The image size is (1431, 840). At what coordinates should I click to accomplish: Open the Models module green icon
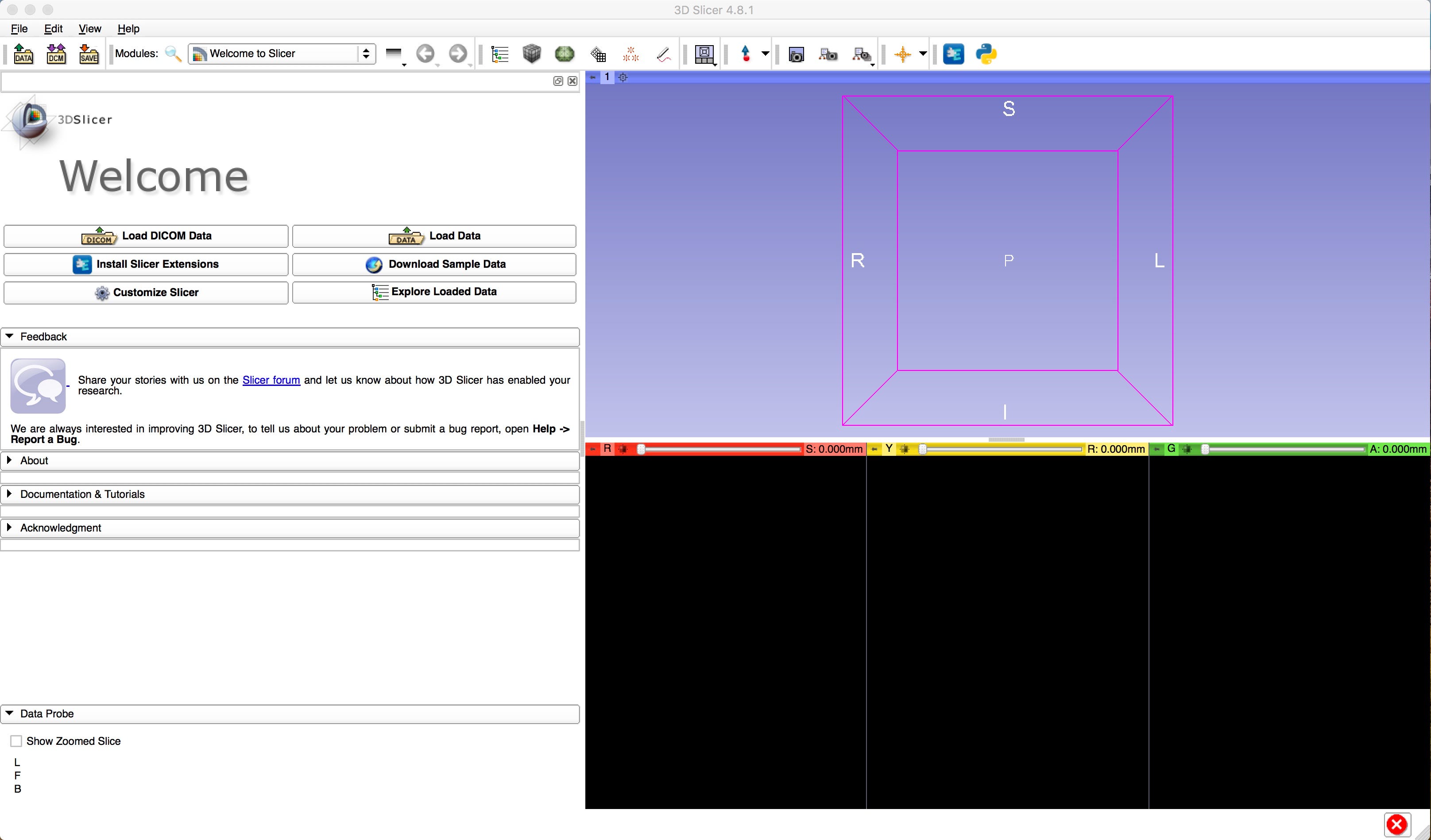click(565, 54)
